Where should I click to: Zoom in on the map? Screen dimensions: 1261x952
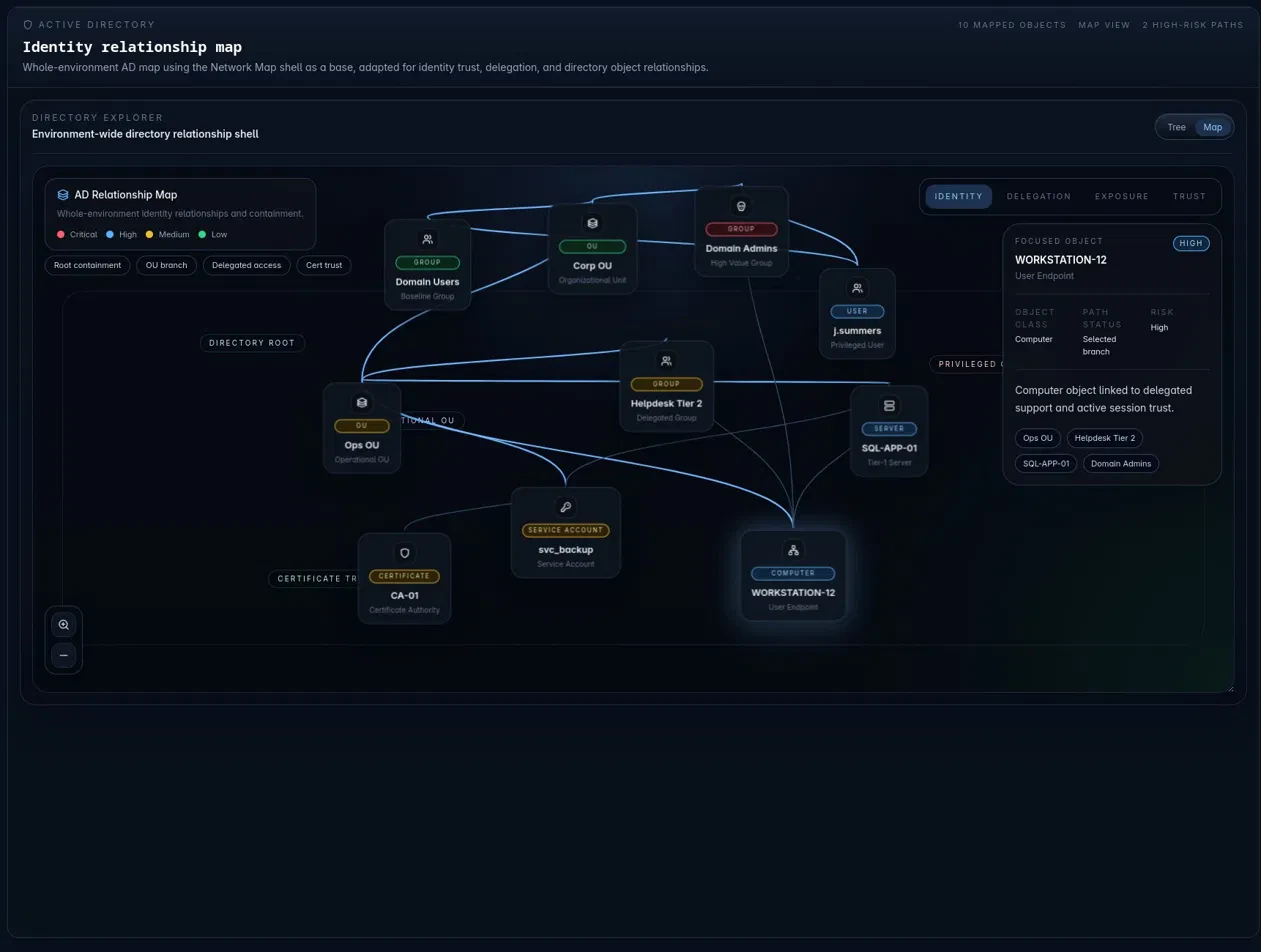click(x=64, y=625)
